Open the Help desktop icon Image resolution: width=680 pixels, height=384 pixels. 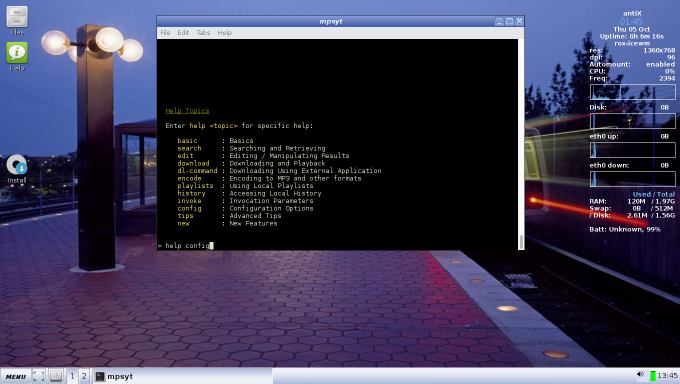[x=17, y=56]
